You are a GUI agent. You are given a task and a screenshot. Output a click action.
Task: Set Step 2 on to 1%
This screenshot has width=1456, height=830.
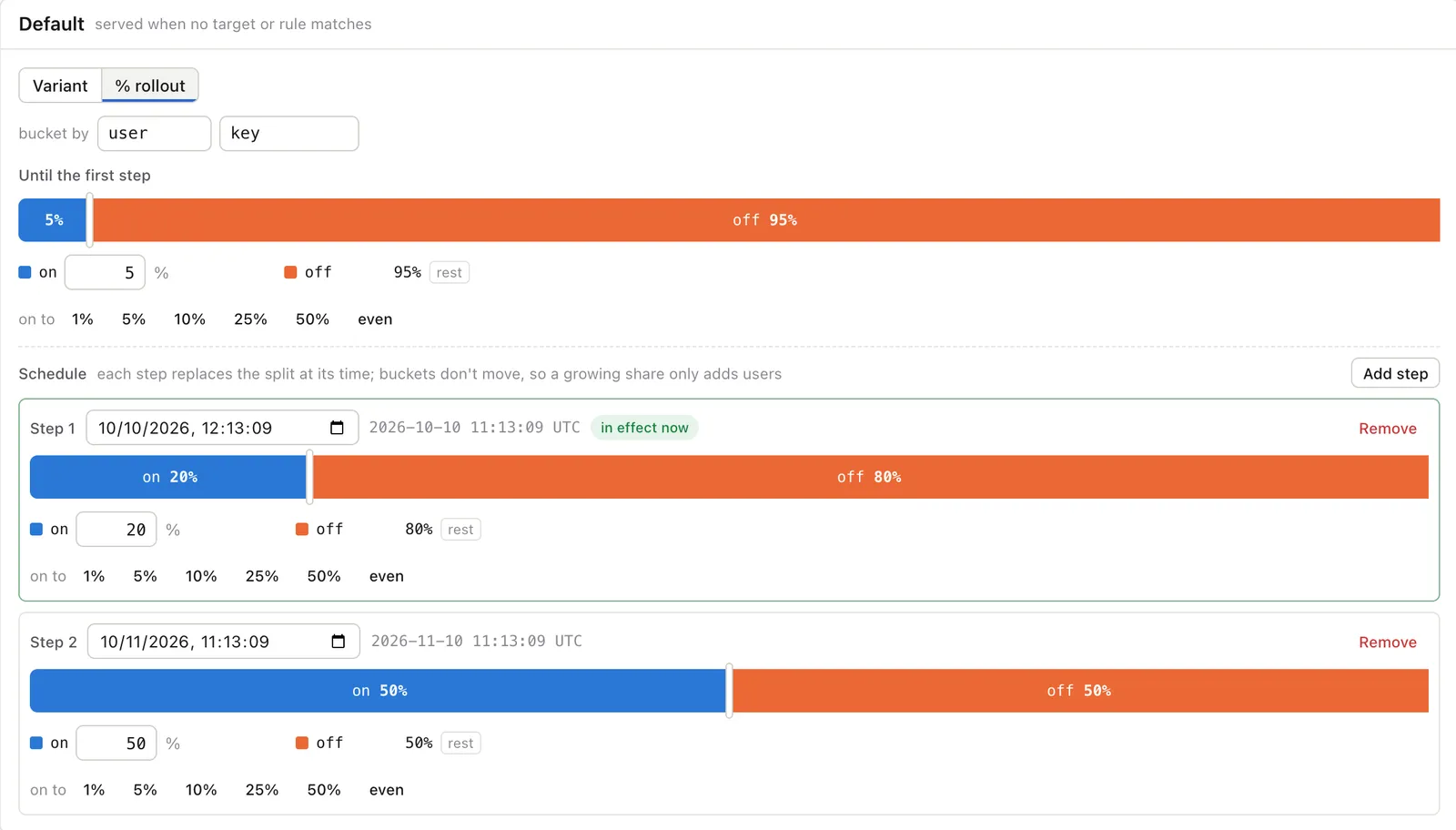pos(94,790)
